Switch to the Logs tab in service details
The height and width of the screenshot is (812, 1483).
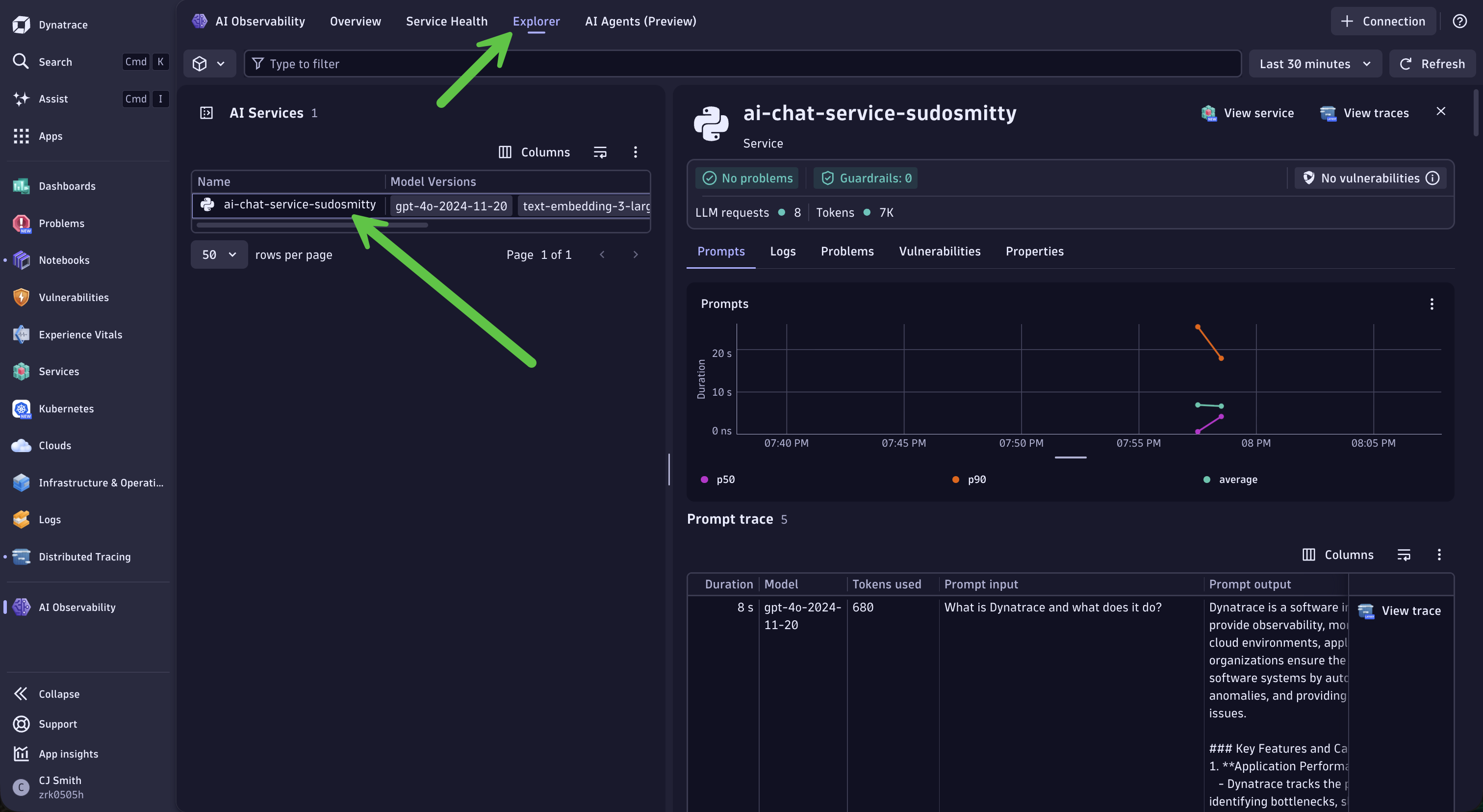782,252
